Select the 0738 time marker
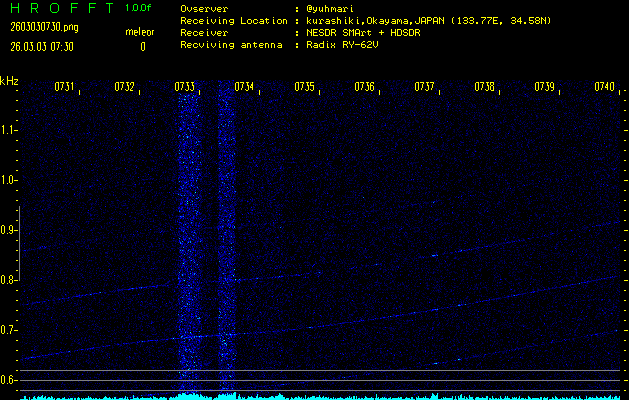 point(484,88)
